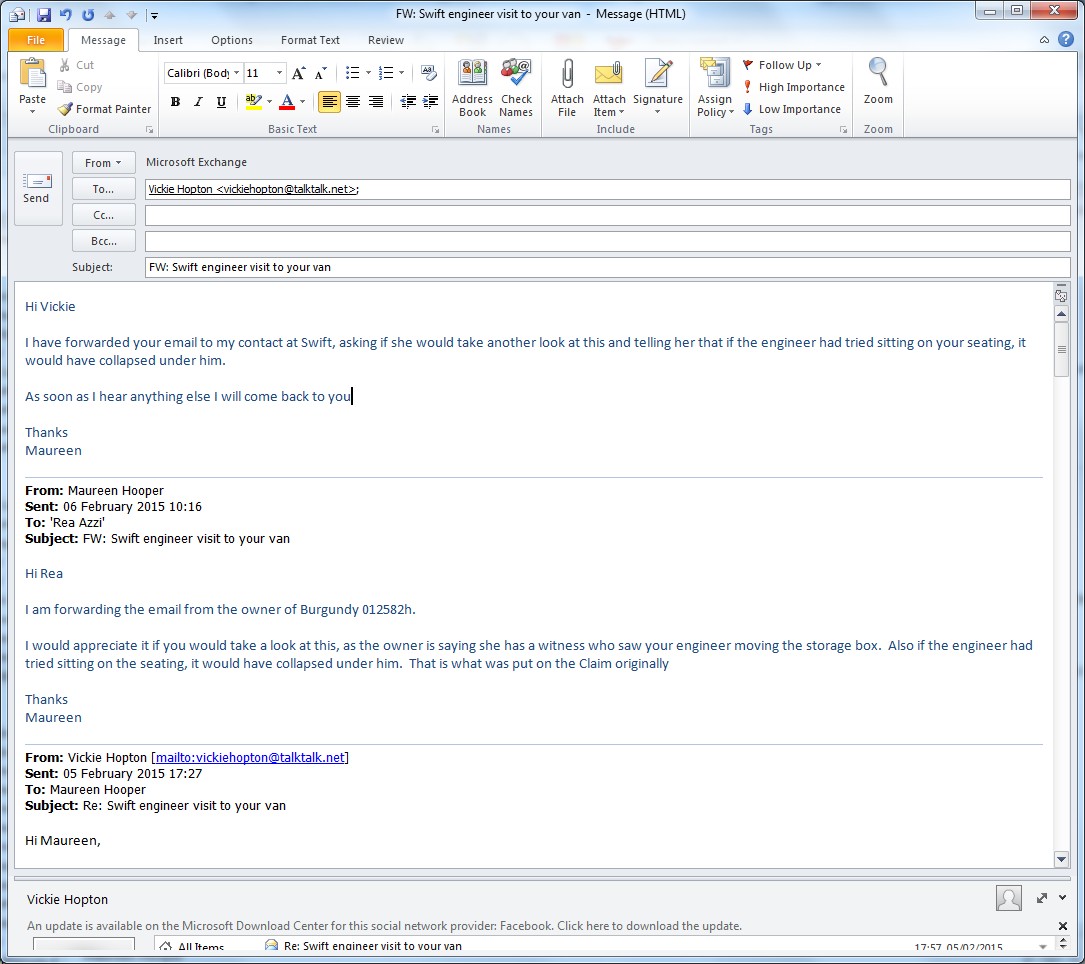
Task: Switch to the Insert tab
Action: 168,40
